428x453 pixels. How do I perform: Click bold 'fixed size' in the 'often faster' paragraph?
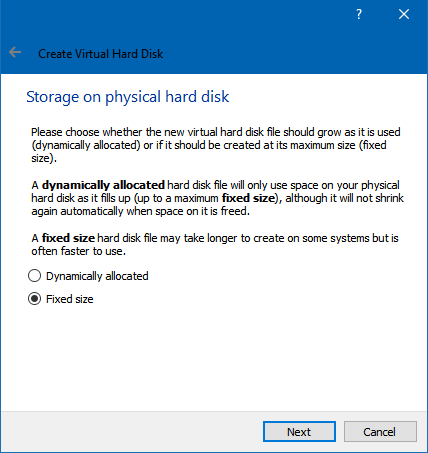(x=68, y=238)
